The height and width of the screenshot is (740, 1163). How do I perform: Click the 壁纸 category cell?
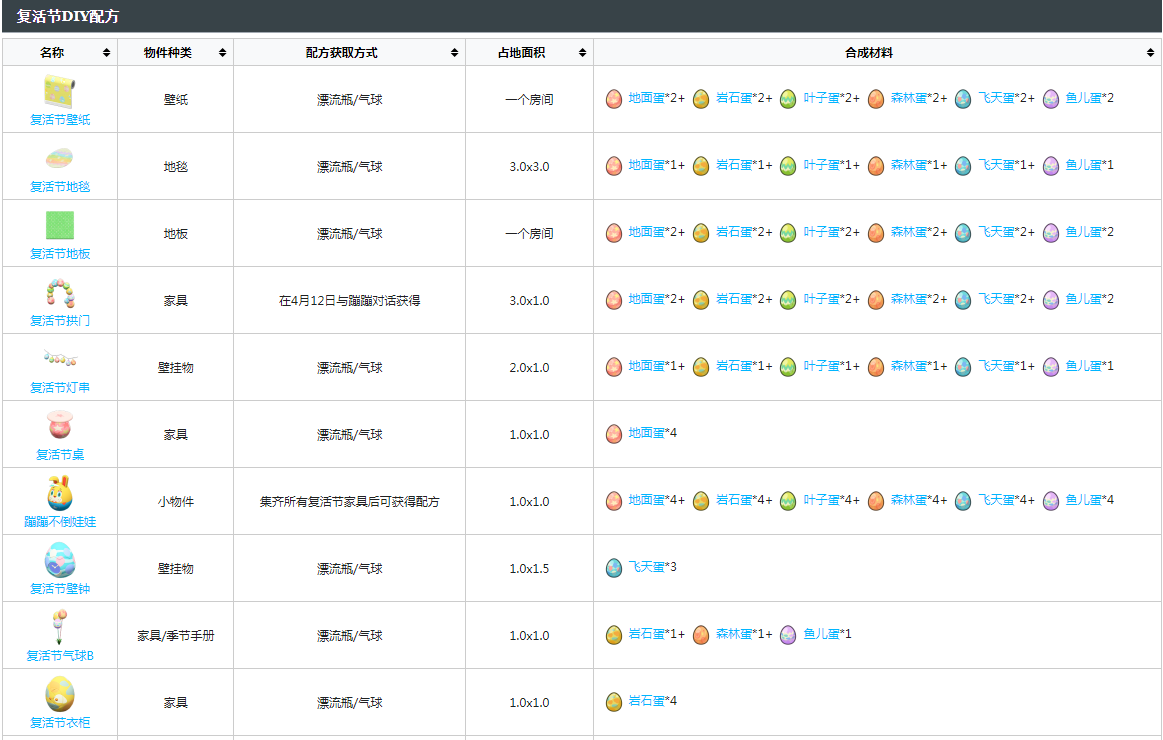pyautogui.click(x=176, y=99)
